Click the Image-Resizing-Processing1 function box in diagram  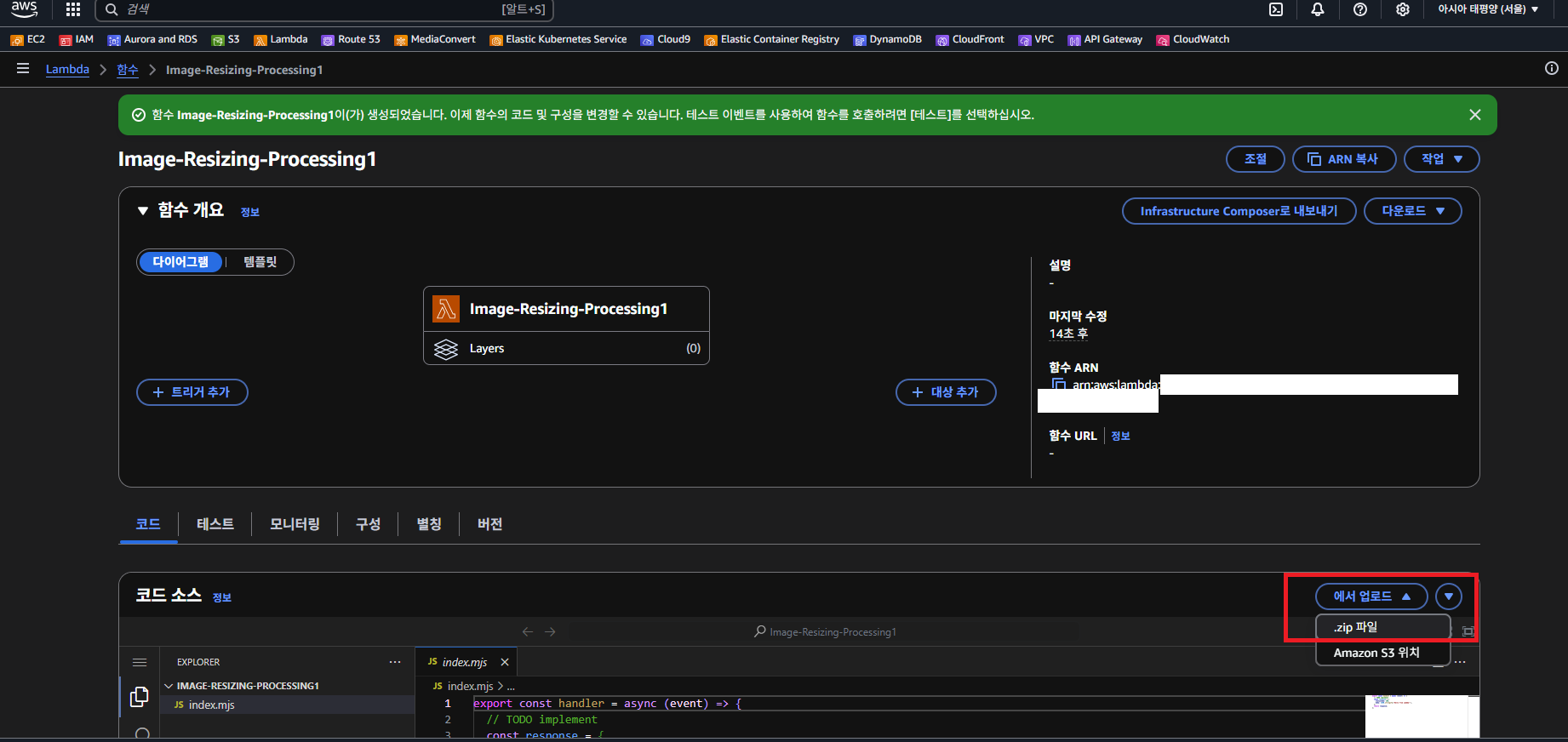pos(566,309)
